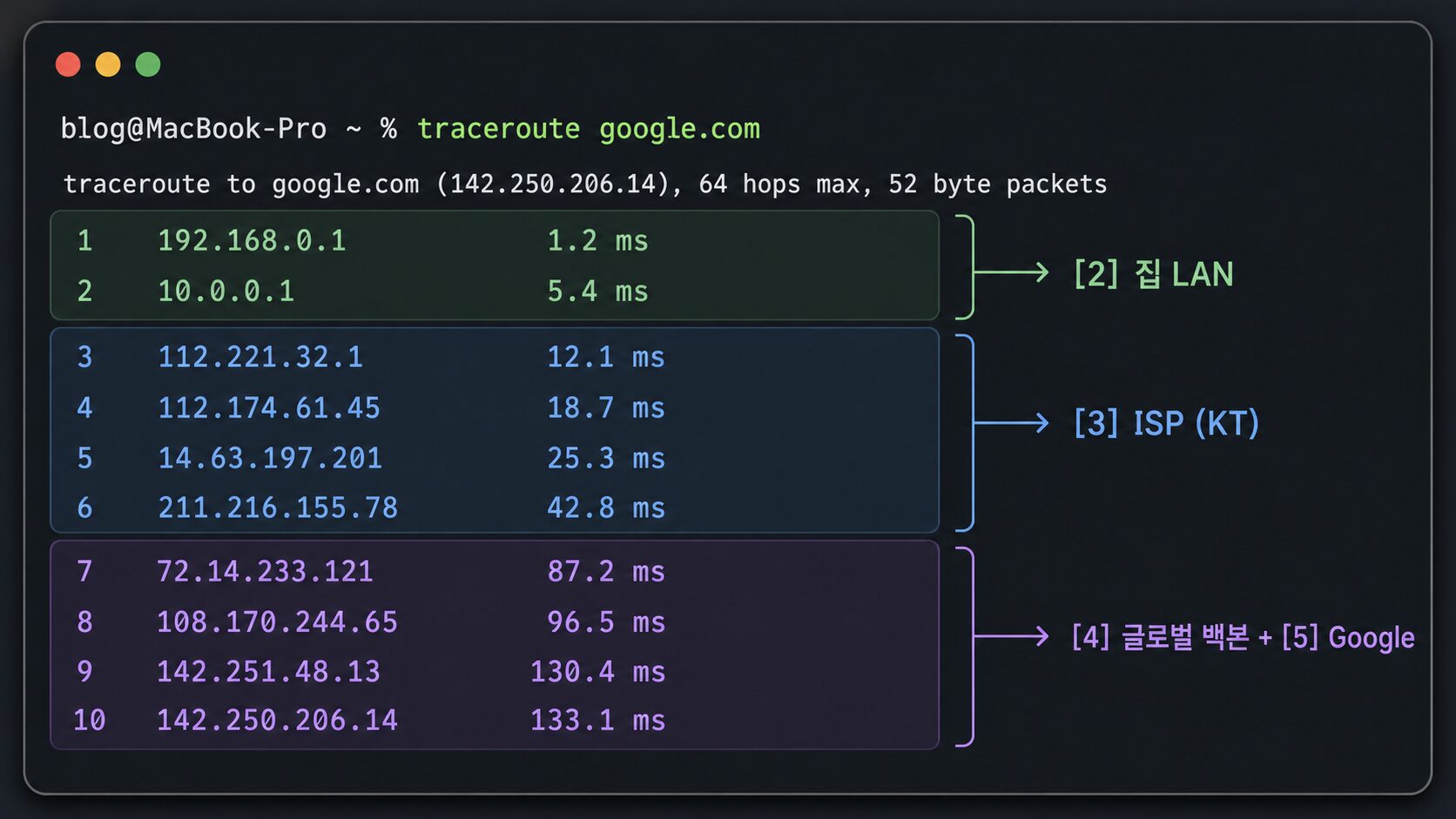Select hop 4 address 112.174.61.45

click(269, 407)
